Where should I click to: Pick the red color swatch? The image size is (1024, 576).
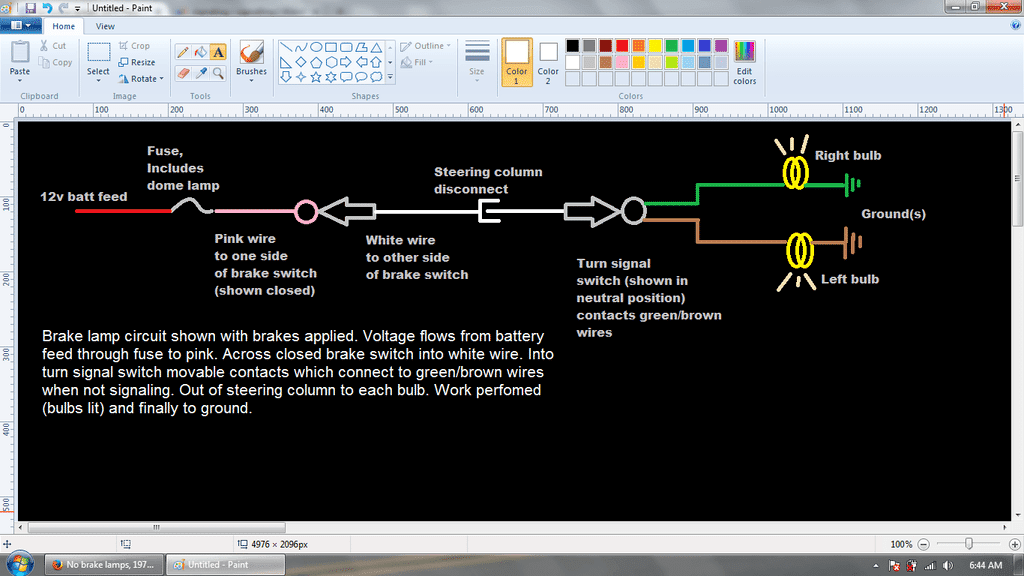(x=621, y=46)
